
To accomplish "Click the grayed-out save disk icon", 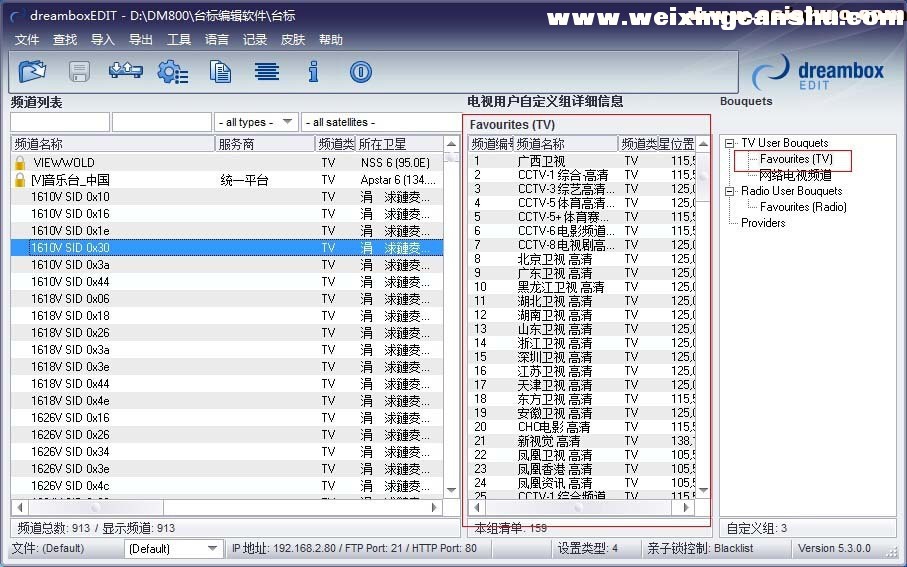I will (x=79, y=72).
